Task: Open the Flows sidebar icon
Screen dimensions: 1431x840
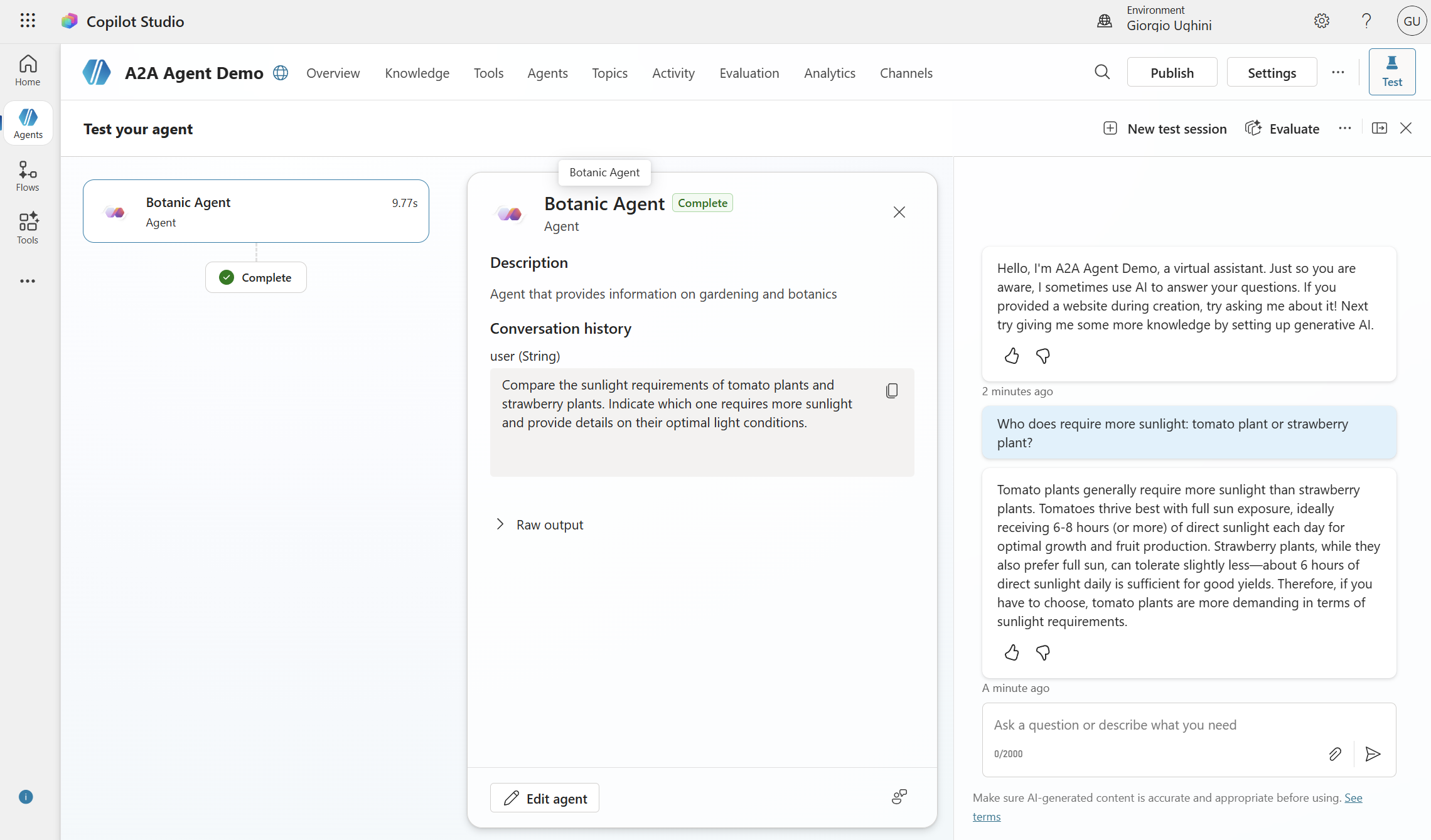Action: (x=28, y=176)
